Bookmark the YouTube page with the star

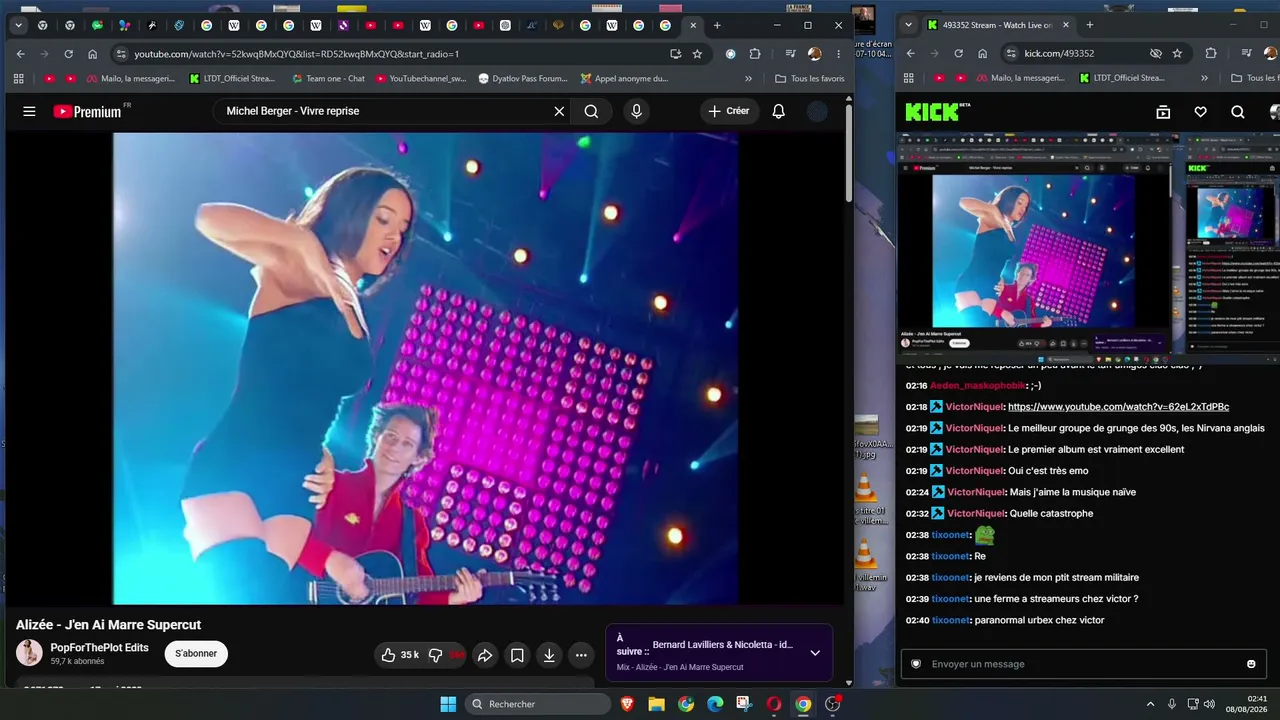(x=697, y=54)
